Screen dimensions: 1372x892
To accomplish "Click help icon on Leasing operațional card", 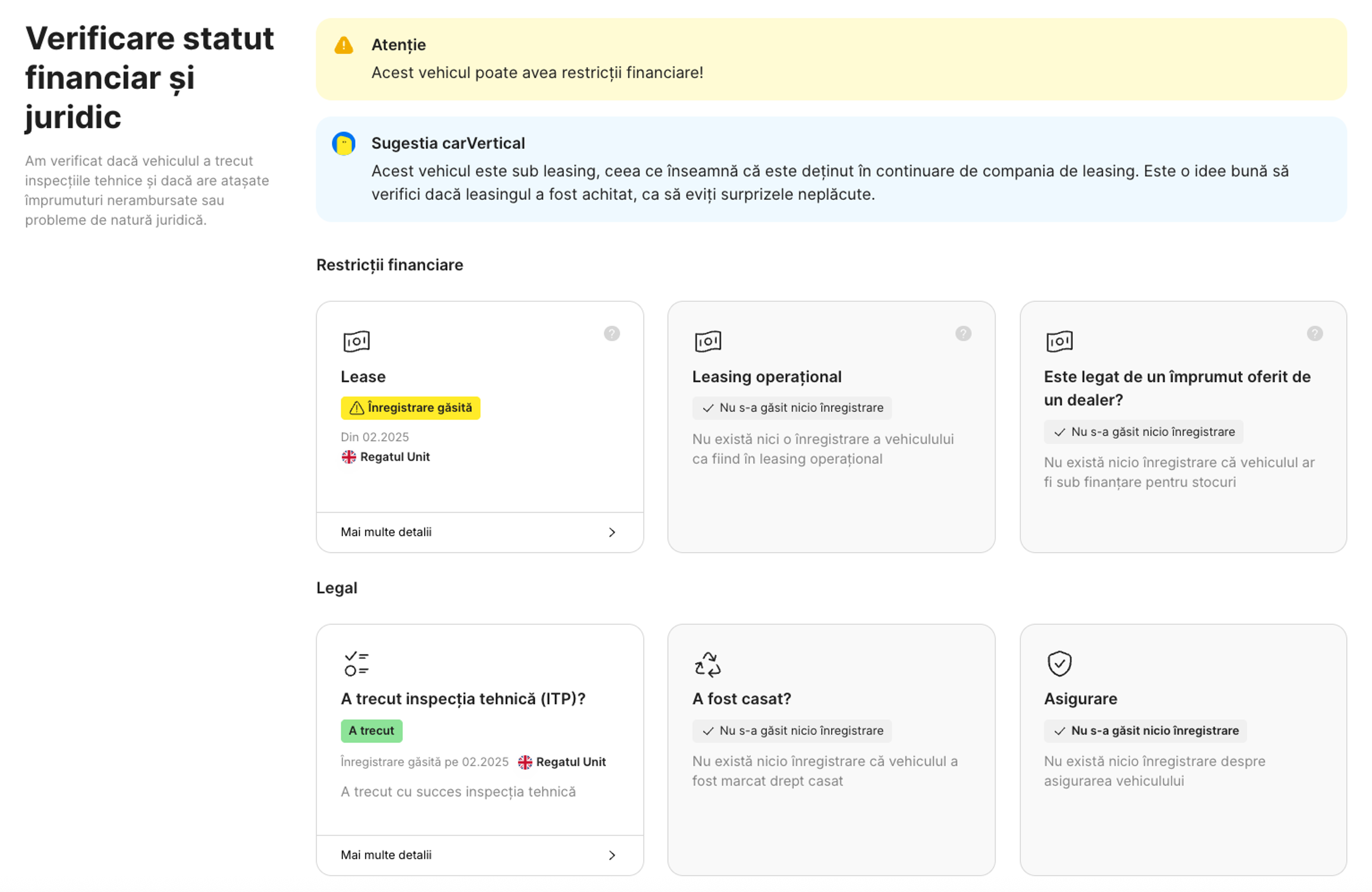I will pyautogui.click(x=963, y=333).
